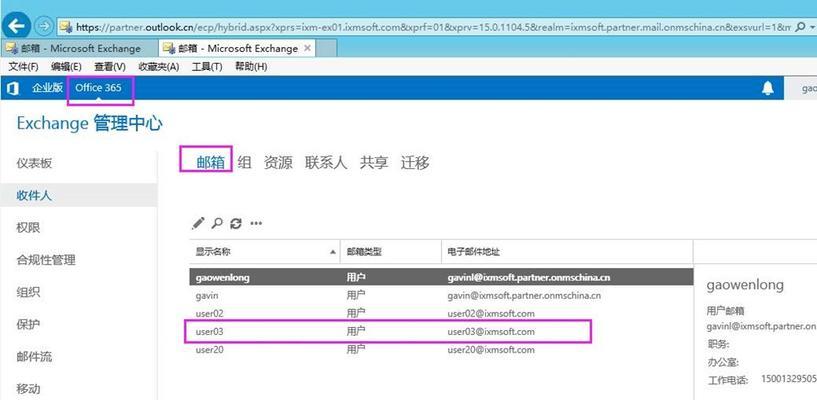The height and width of the screenshot is (400, 817).
Task: Select the 共享 tab
Action: (374, 162)
